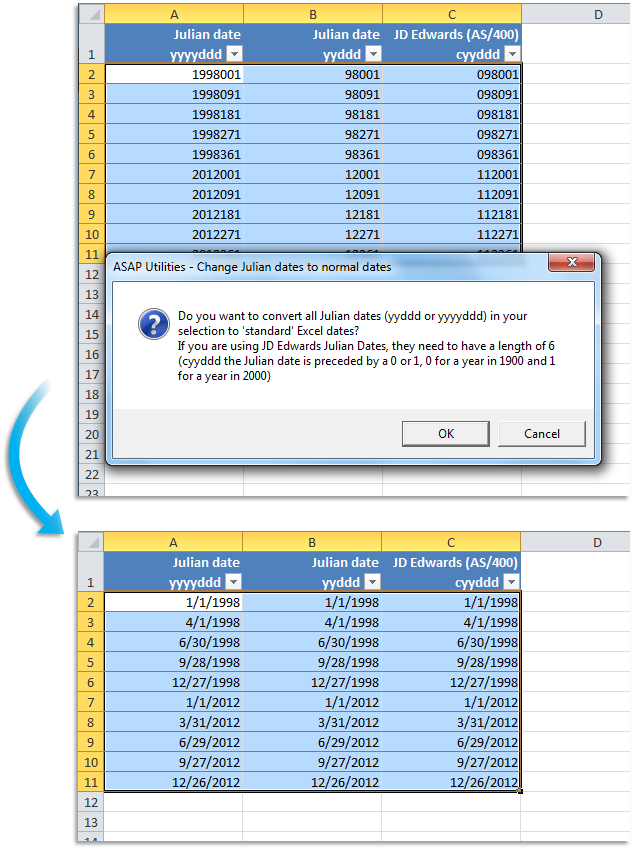Select column D header in upper sheet
This screenshot has height=850, width=633.
(596, 15)
